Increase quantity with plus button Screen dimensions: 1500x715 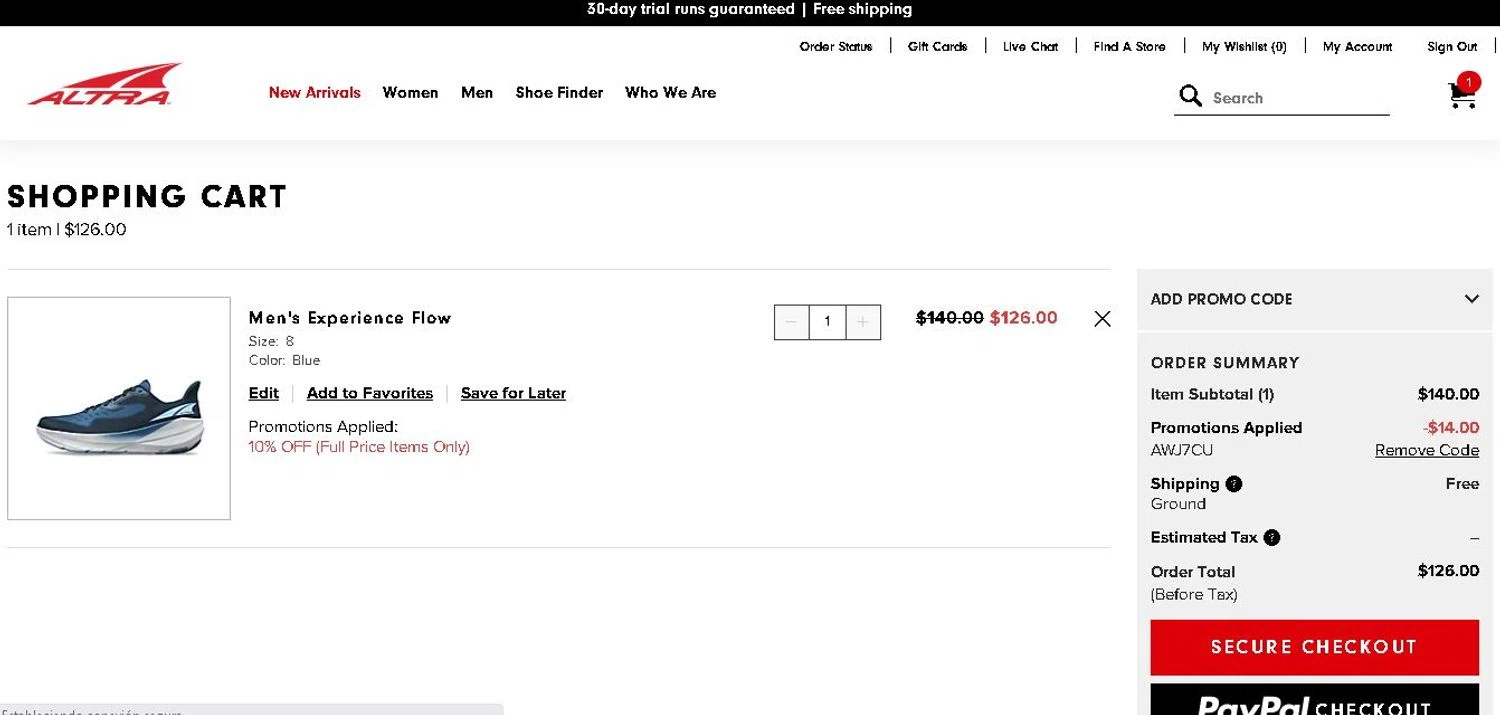[x=863, y=322]
